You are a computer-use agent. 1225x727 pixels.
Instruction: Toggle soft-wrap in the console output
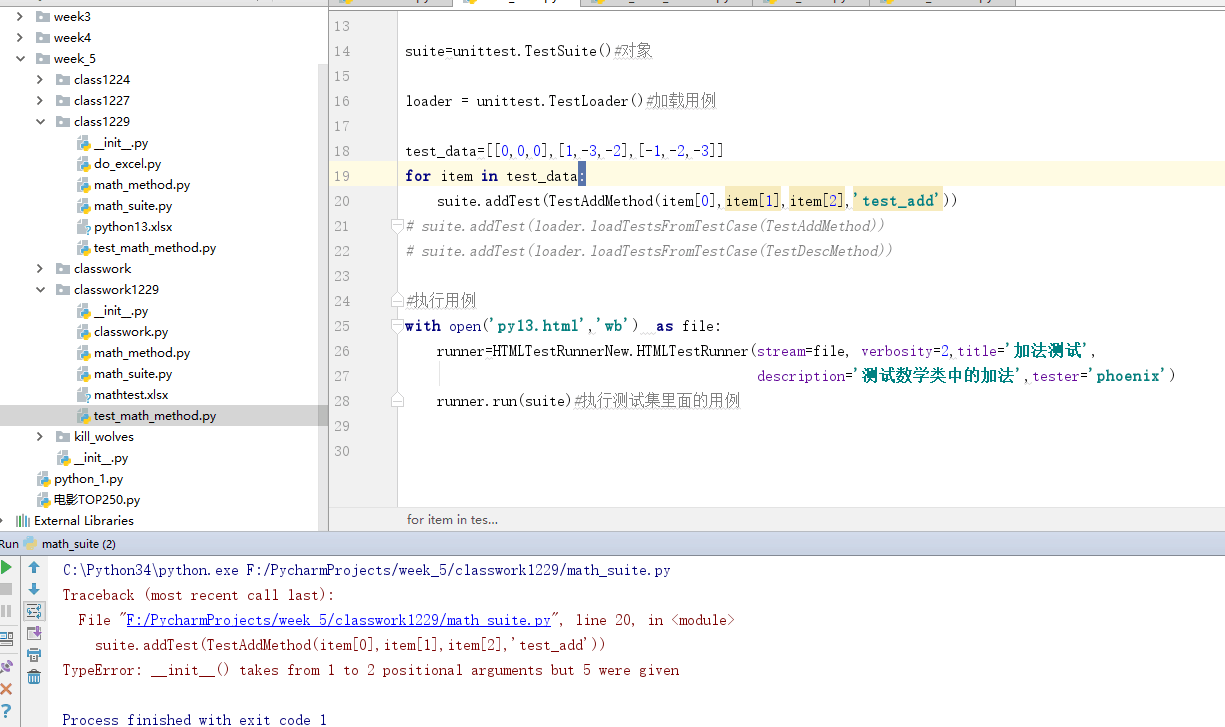click(34, 611)
